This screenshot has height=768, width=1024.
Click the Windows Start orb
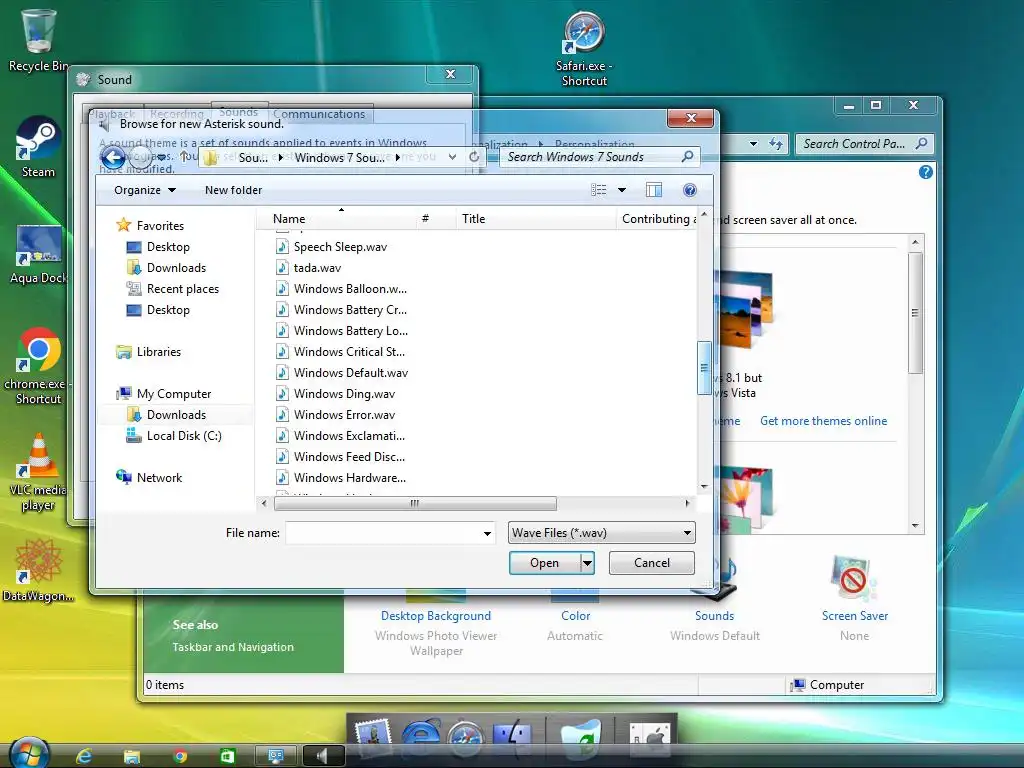click(x=29, y=754)
